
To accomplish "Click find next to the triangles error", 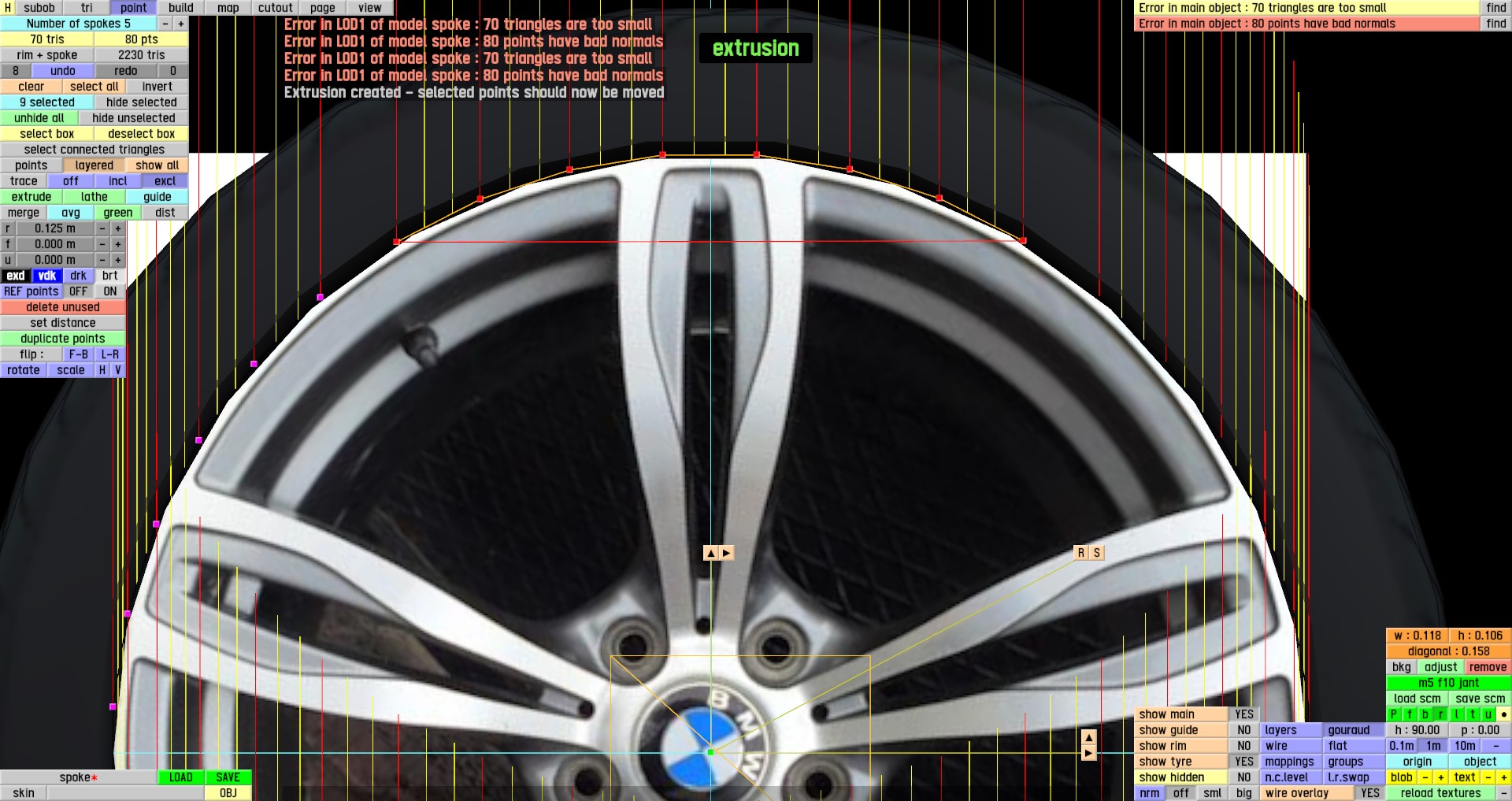I will click(x=1496, y=8).
